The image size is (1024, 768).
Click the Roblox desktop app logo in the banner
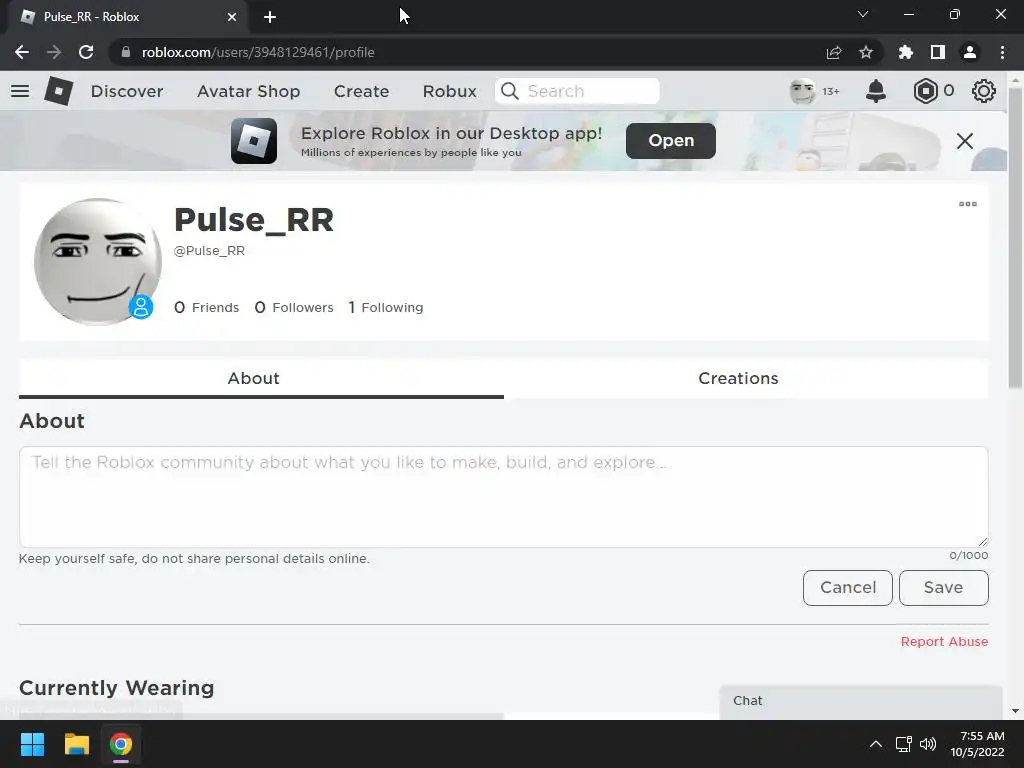tap(254, 140)
